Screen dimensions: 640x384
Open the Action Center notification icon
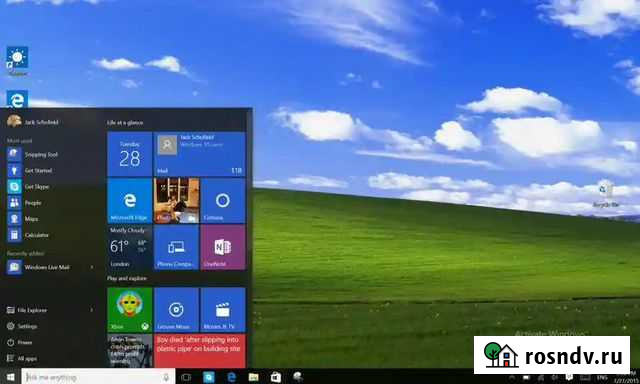[569, 377]
